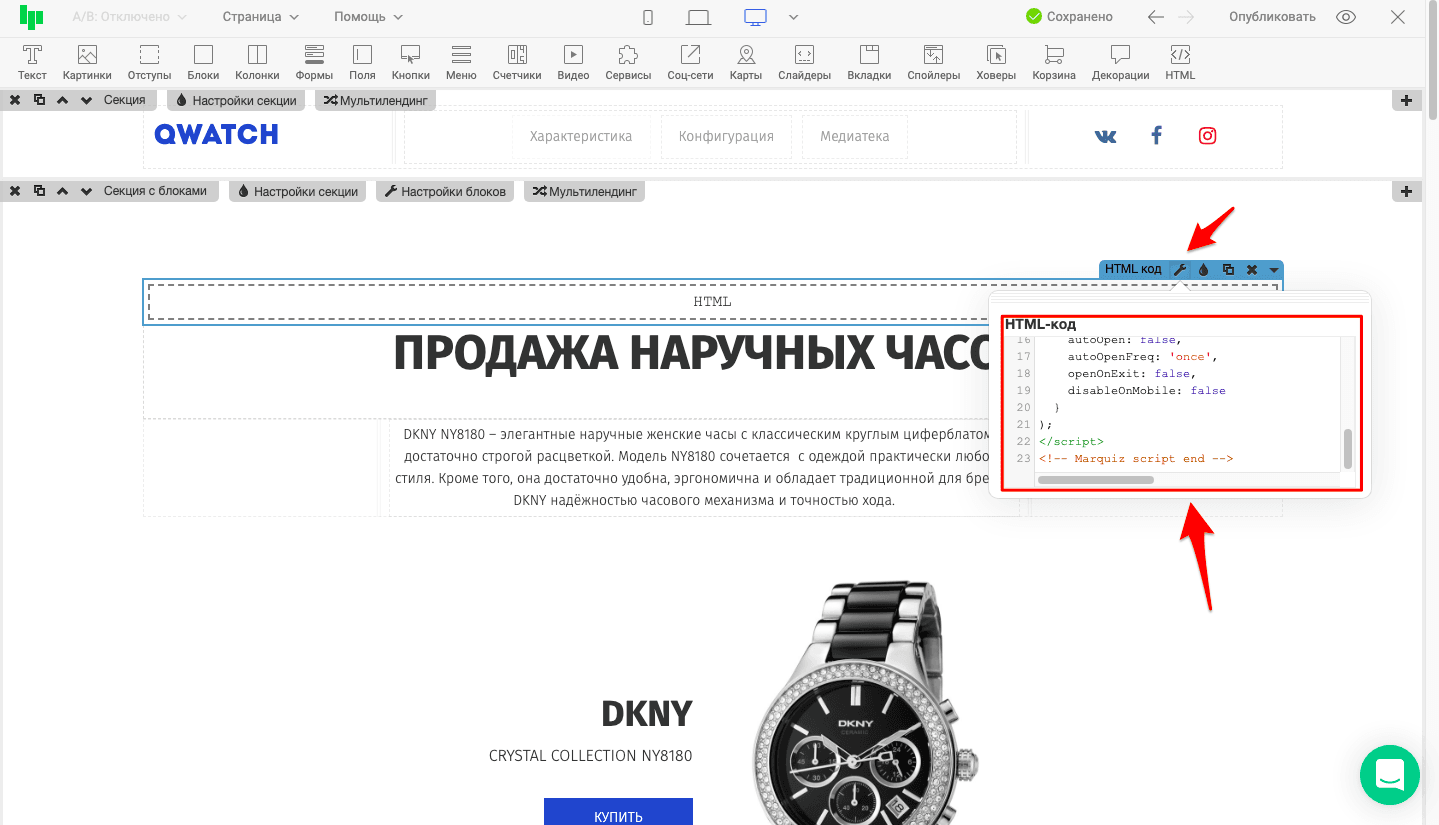
Task: Click the code editor horizontal scrollbar
Action: tap(1096, 480)
